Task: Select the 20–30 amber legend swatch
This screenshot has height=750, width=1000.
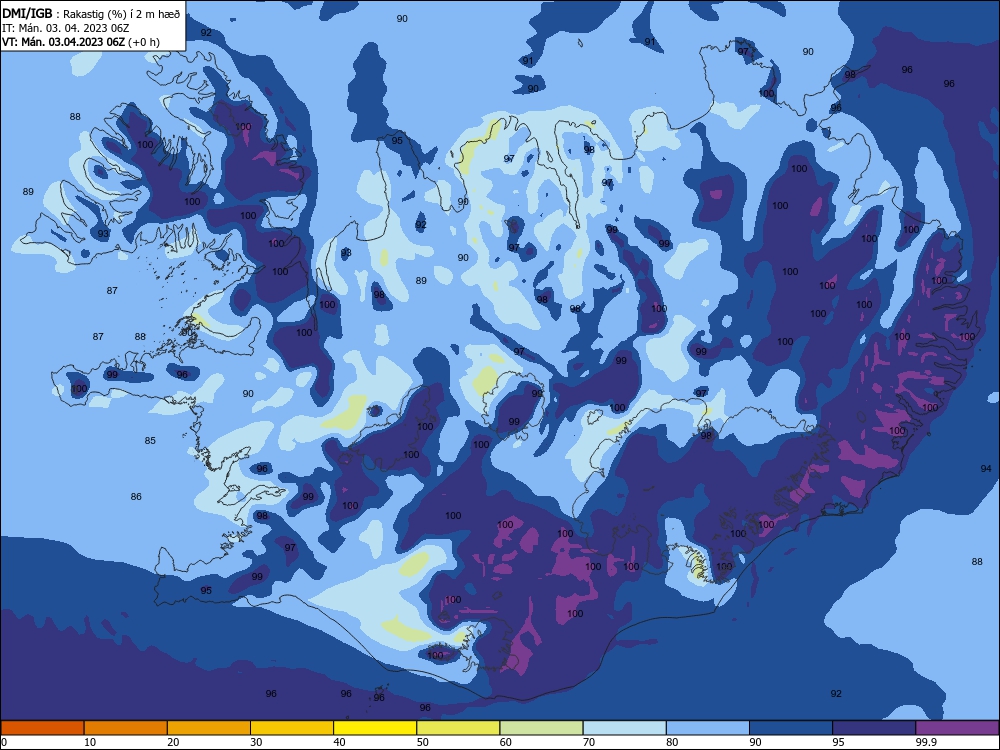Action: [209, 728]
